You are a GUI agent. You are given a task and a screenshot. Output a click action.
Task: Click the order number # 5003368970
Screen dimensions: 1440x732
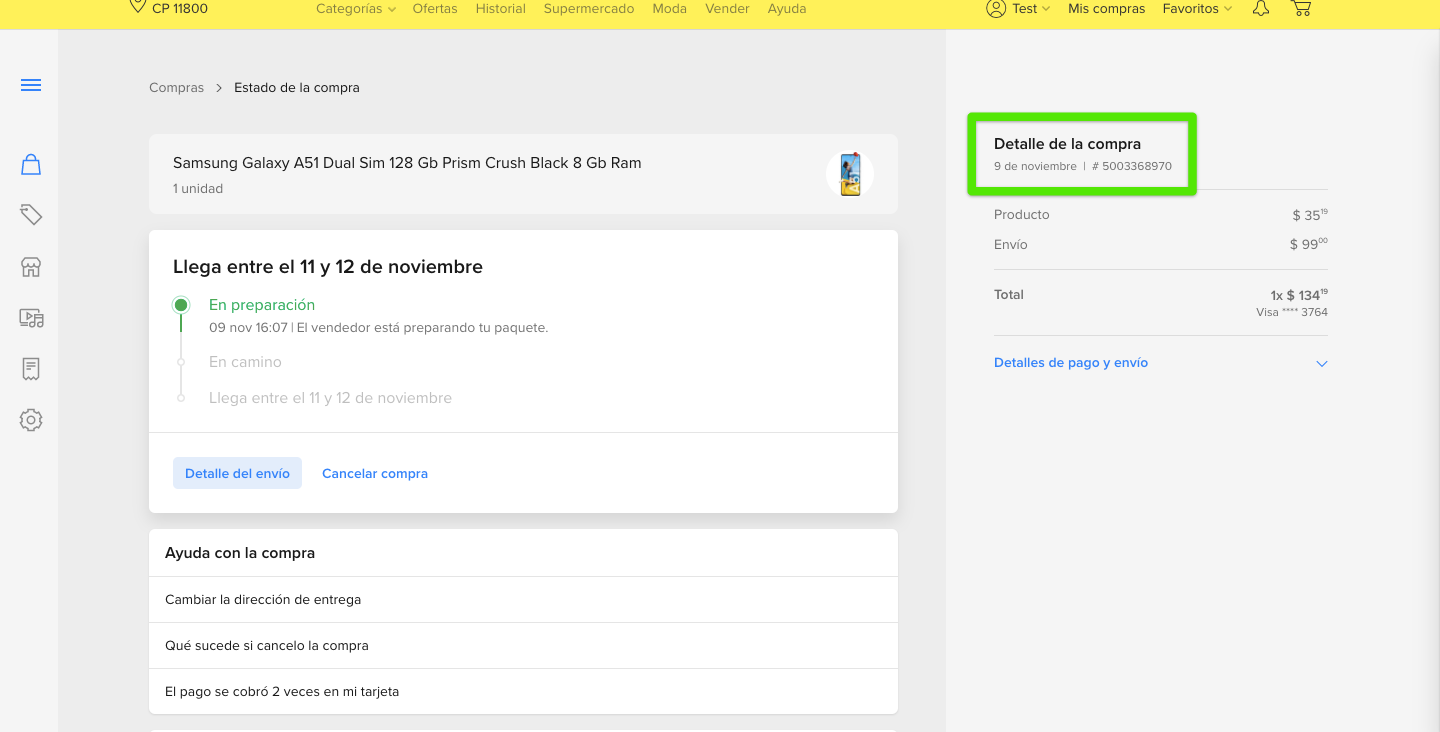click(1131, 166)
